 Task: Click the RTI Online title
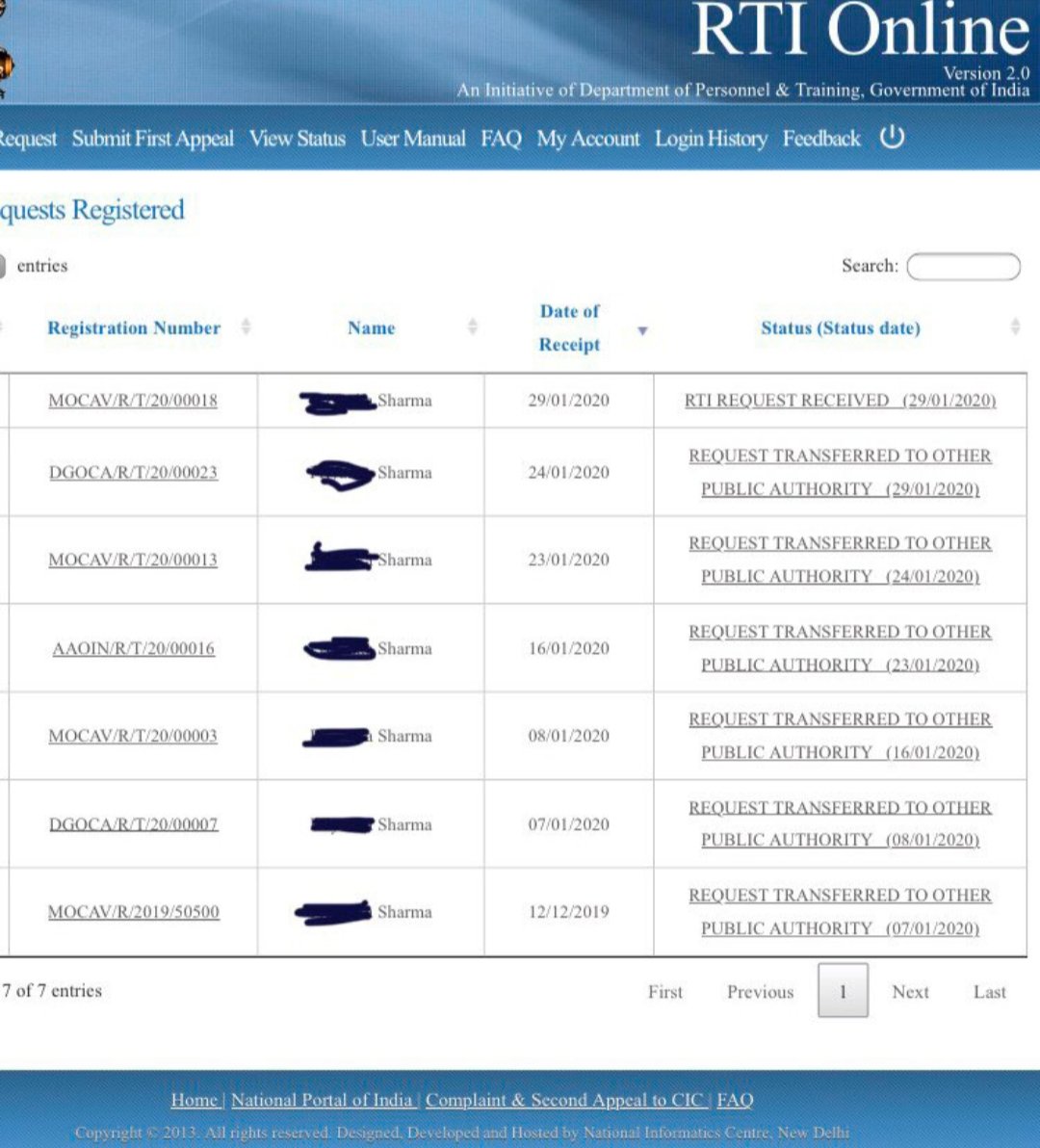click(861, 29)
